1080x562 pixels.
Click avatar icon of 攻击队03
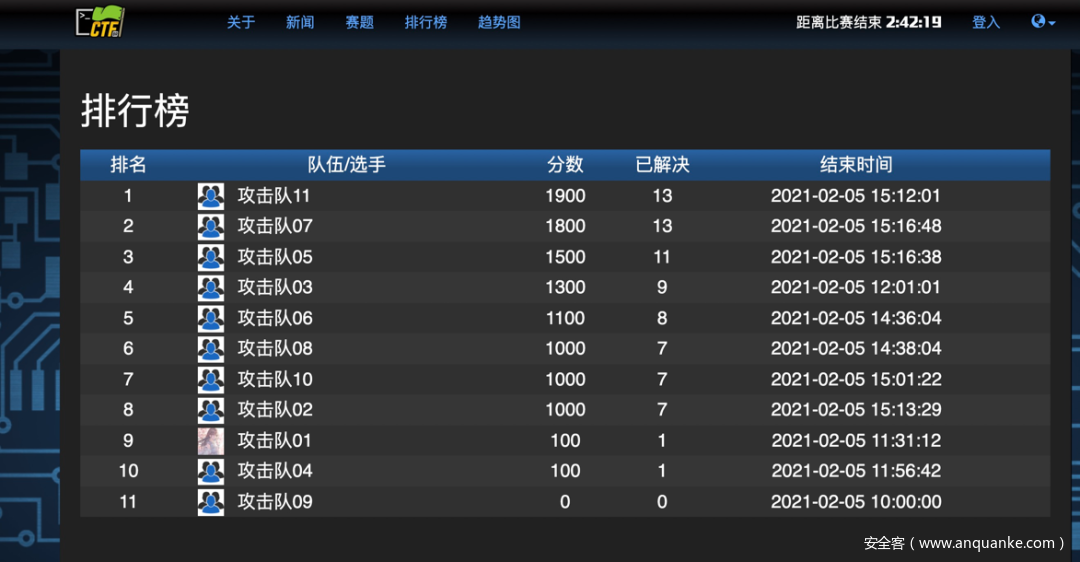click(211, 288)
